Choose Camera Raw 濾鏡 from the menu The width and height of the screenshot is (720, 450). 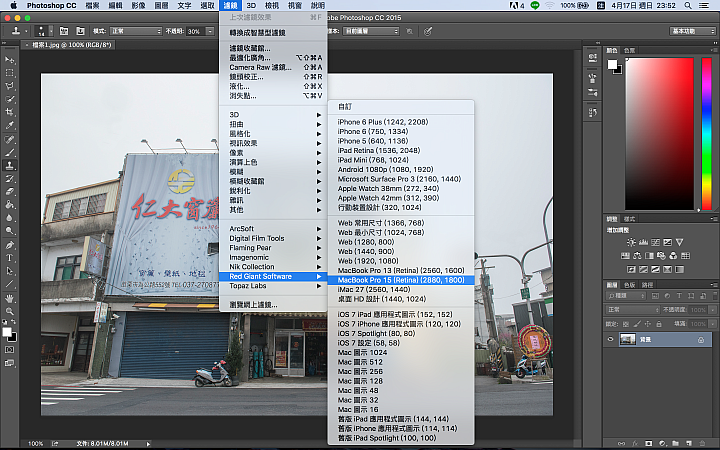click(275, 68)
